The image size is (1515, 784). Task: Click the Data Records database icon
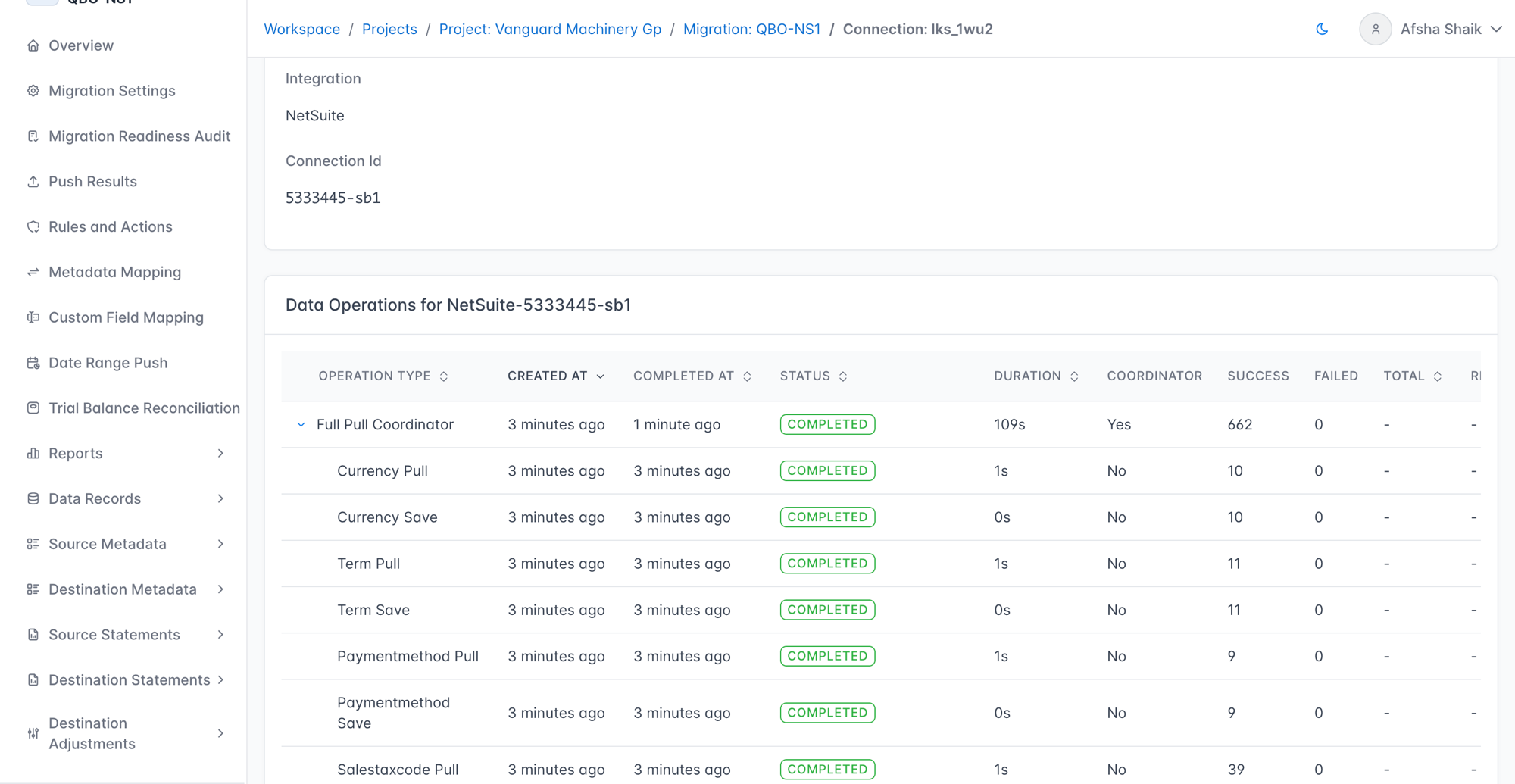coord(33,498)
